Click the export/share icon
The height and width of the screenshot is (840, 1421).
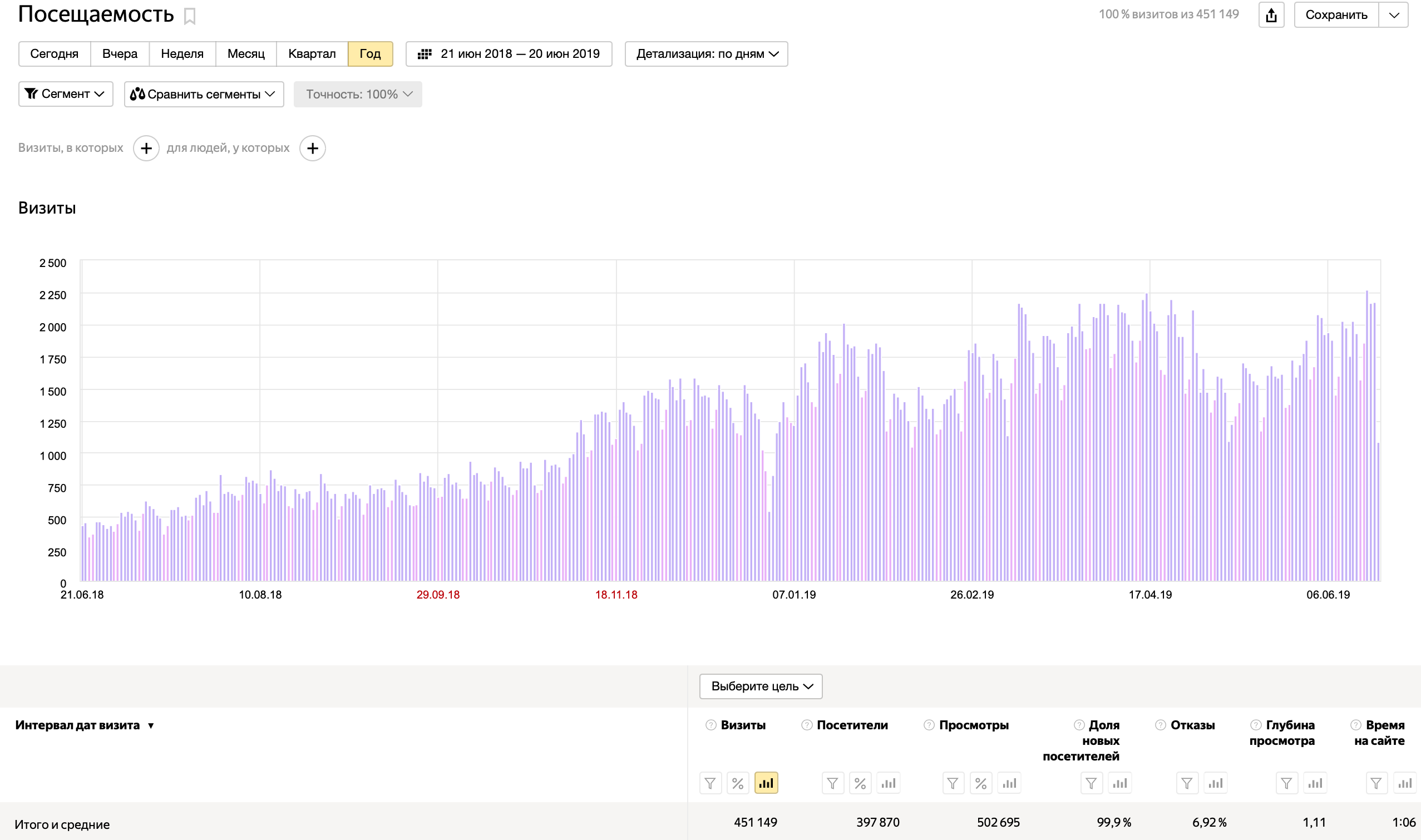click(x=1271, y=14)
